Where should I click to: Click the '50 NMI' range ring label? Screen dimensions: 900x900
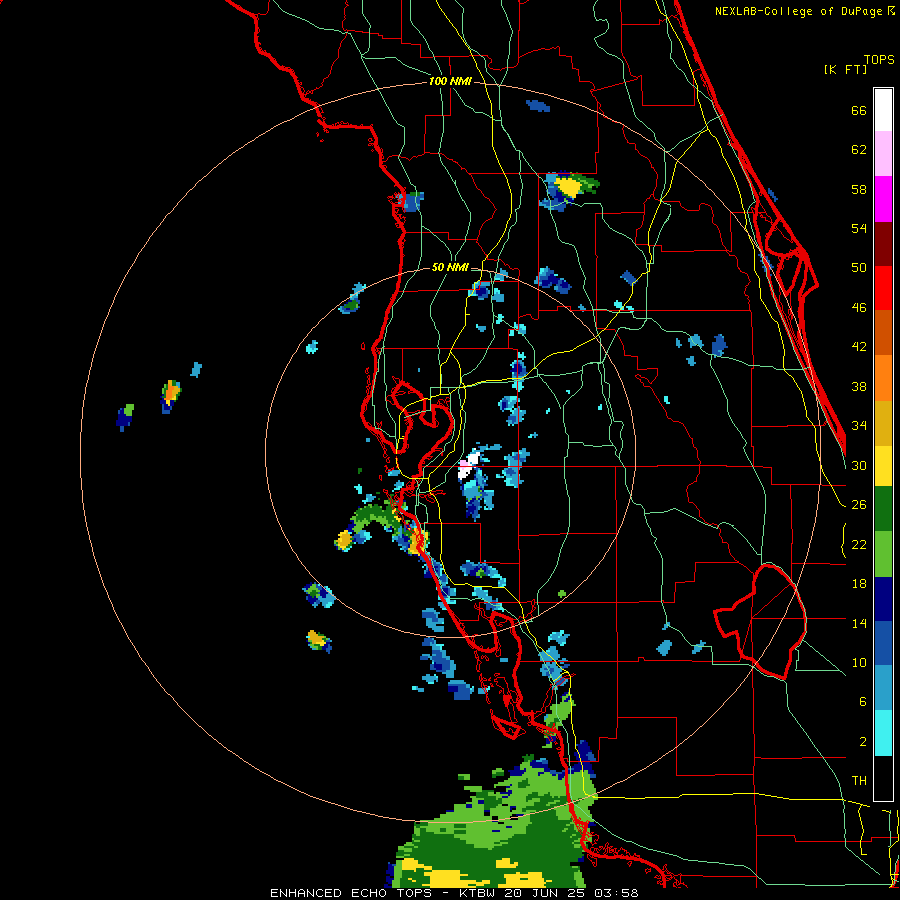coord(450,267)
